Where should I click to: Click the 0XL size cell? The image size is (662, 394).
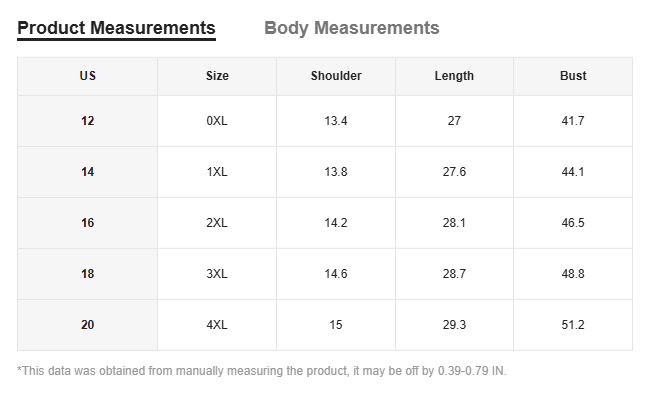tap(217, 121)
